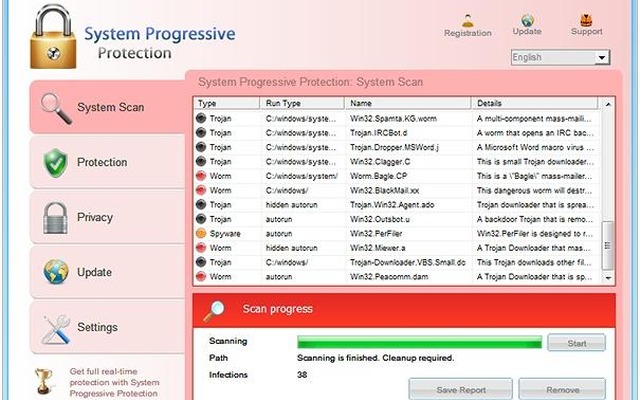Viewport: 640px width, 400px height.
Task: Click the infections count 38
Action: (x=302, y=374)
